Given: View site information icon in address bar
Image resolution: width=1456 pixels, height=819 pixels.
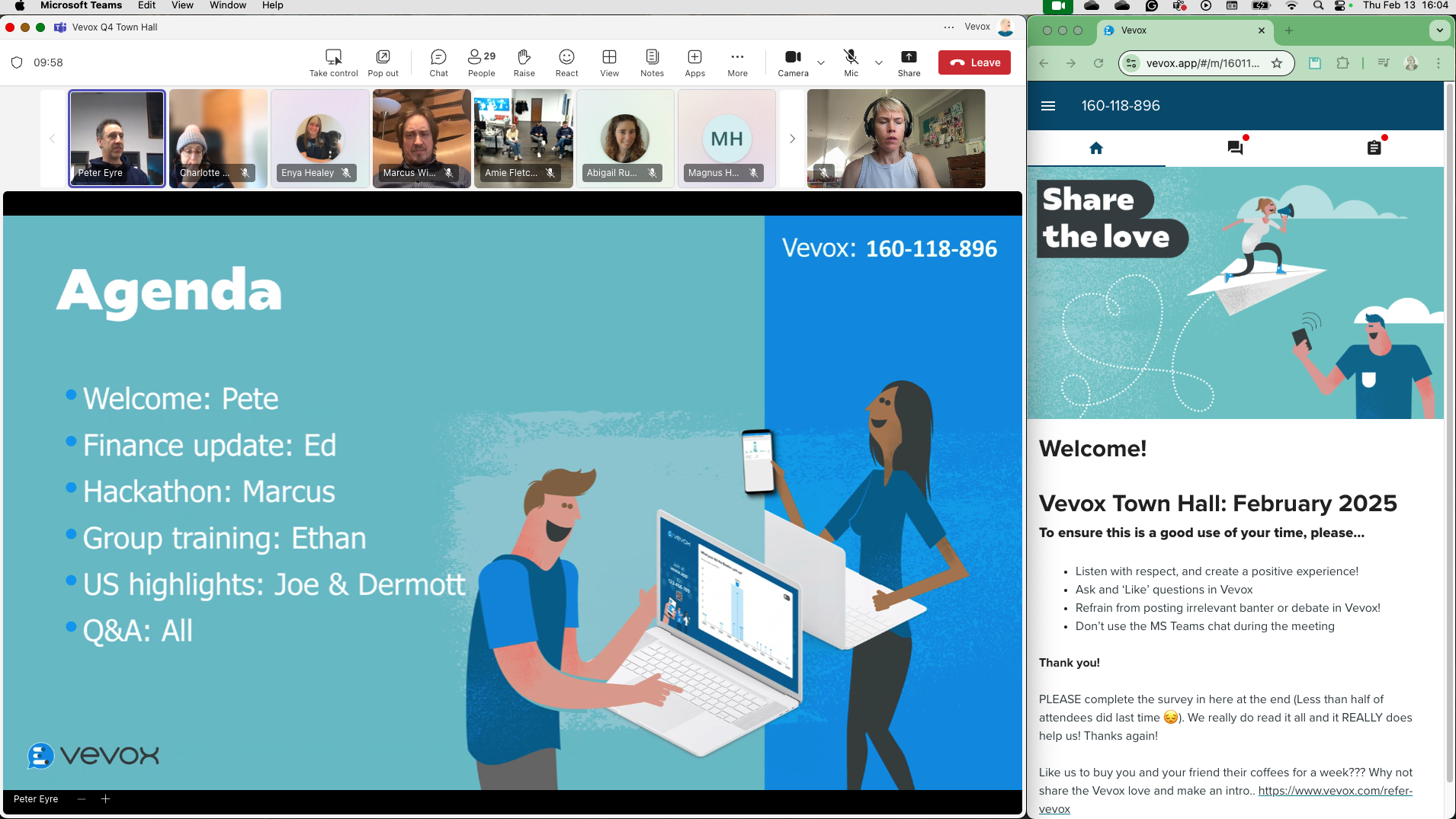Looking at the screenshot, I should point(1132,63).
